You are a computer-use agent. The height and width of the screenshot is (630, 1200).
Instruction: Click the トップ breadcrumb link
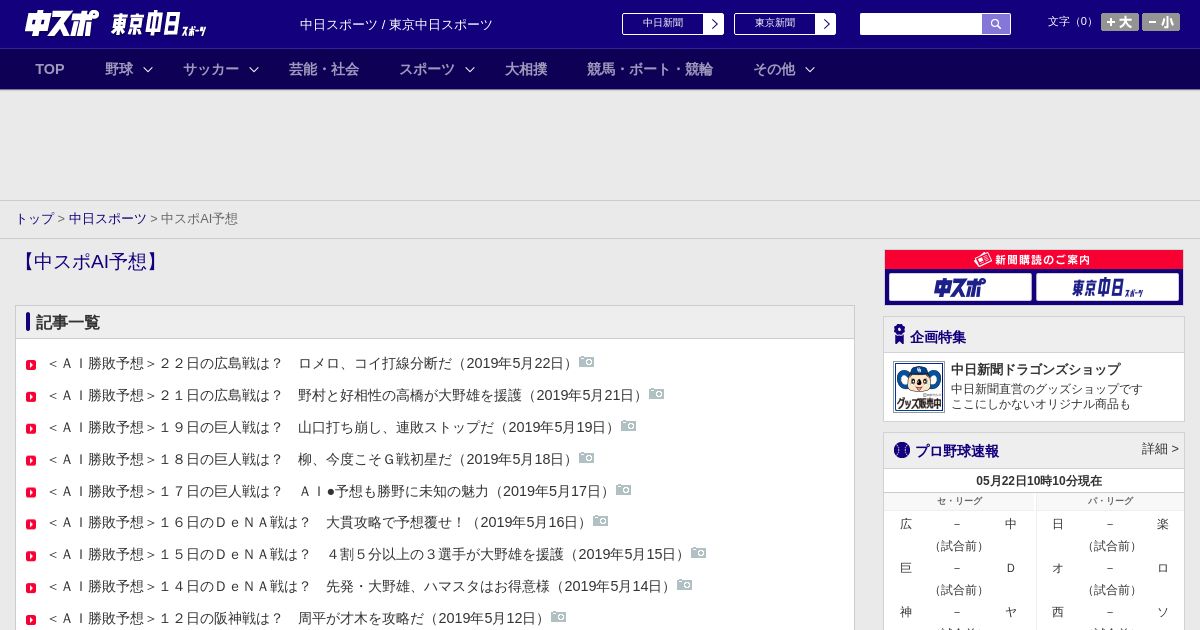[x=35, y=219]
